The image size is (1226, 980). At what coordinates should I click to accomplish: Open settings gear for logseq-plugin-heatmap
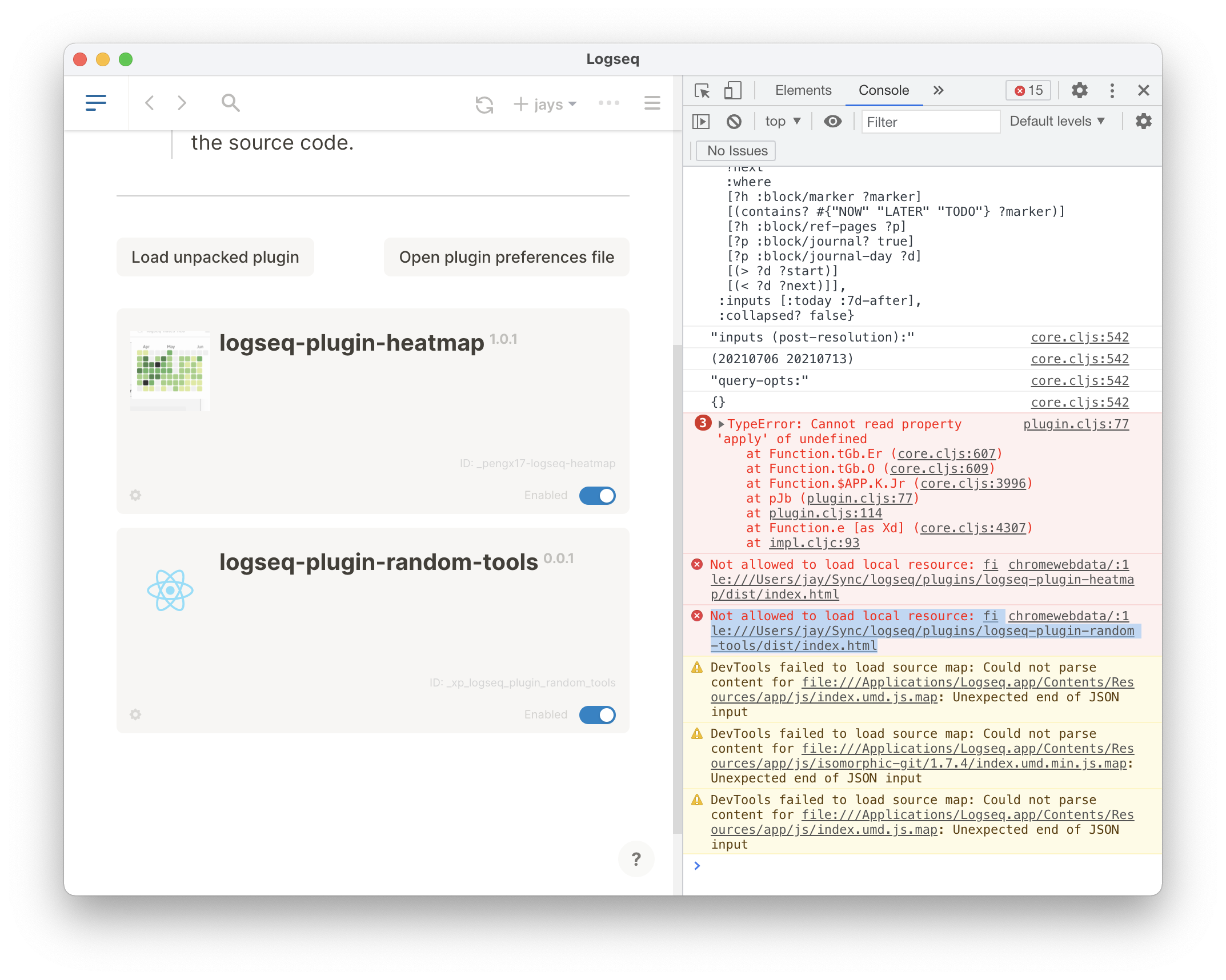[135, 495]
